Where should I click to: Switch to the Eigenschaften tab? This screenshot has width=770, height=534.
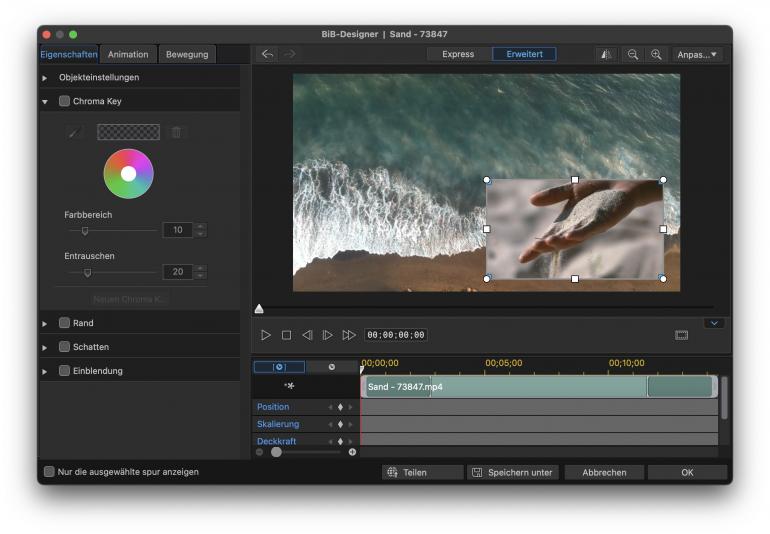69,54
